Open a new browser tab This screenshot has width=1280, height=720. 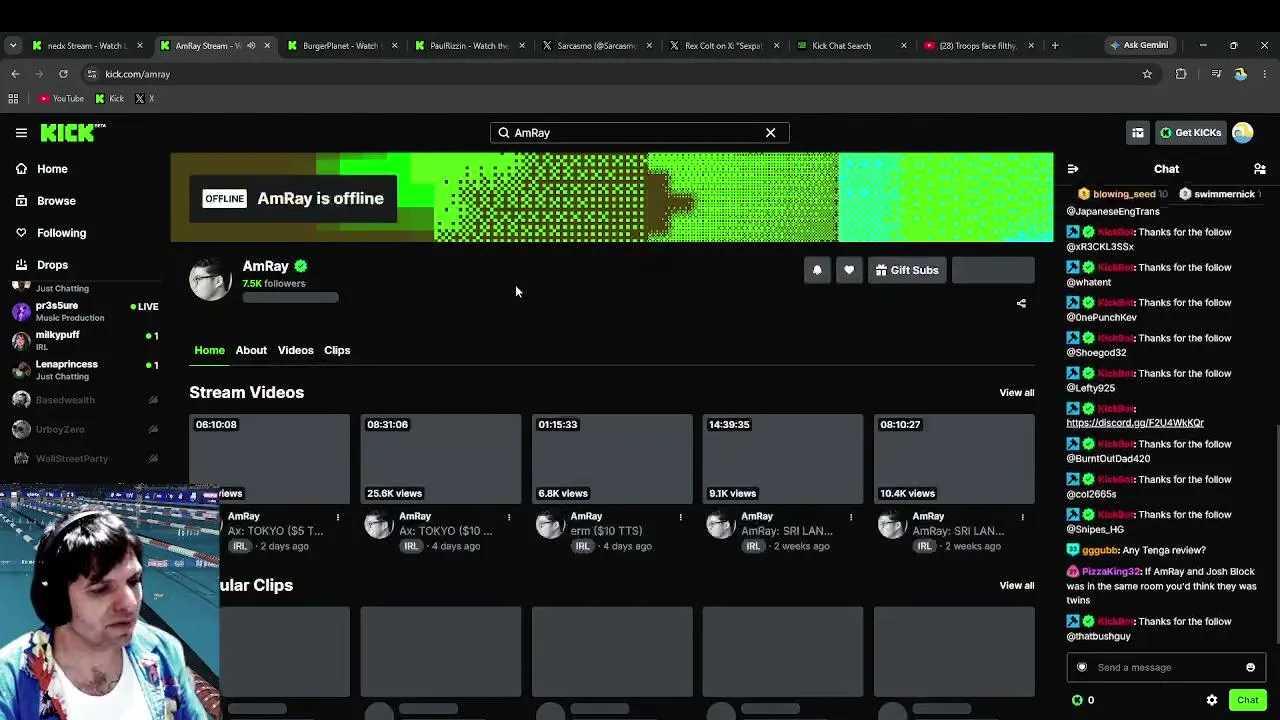(1055, 45)
